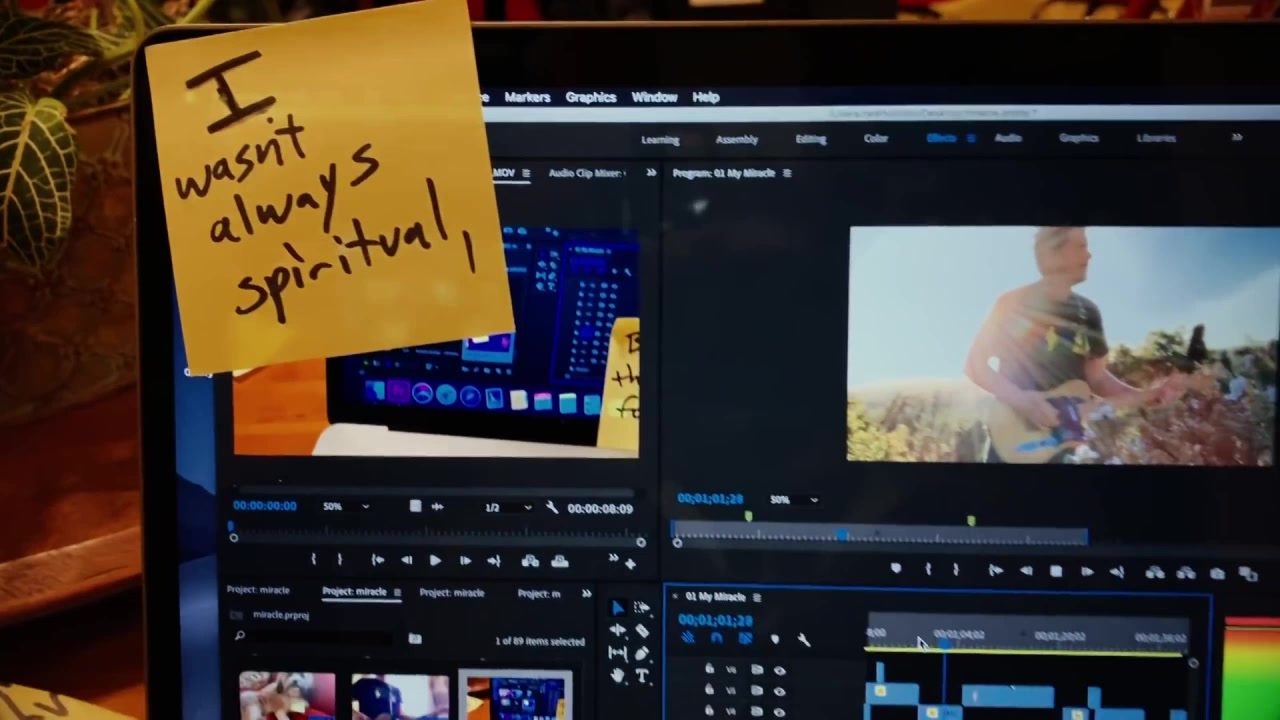1280x720 pixels.
Task: Switch to the Assembly workspace
Action: 737,139
